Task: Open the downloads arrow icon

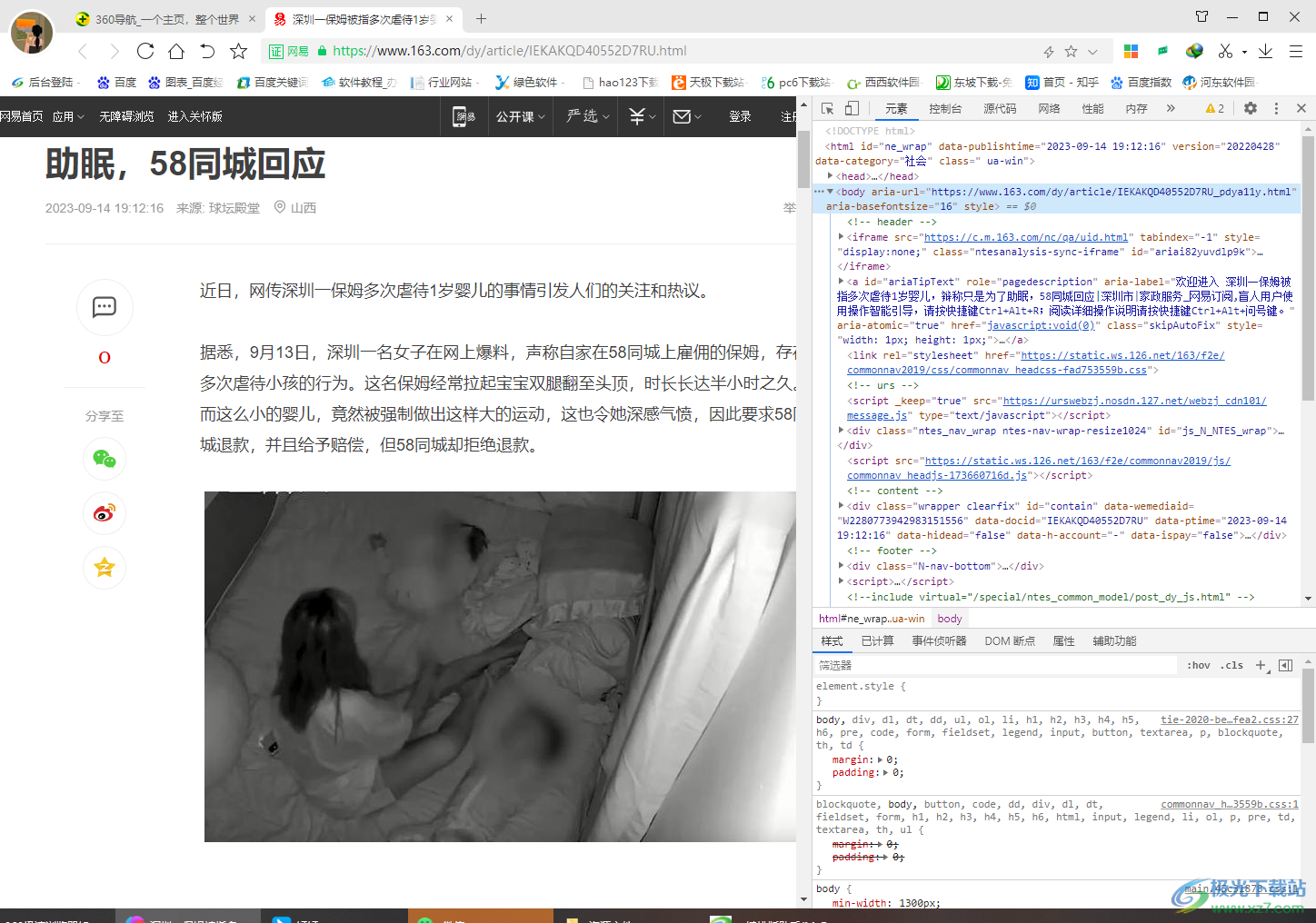Action: click(1265, 51)
